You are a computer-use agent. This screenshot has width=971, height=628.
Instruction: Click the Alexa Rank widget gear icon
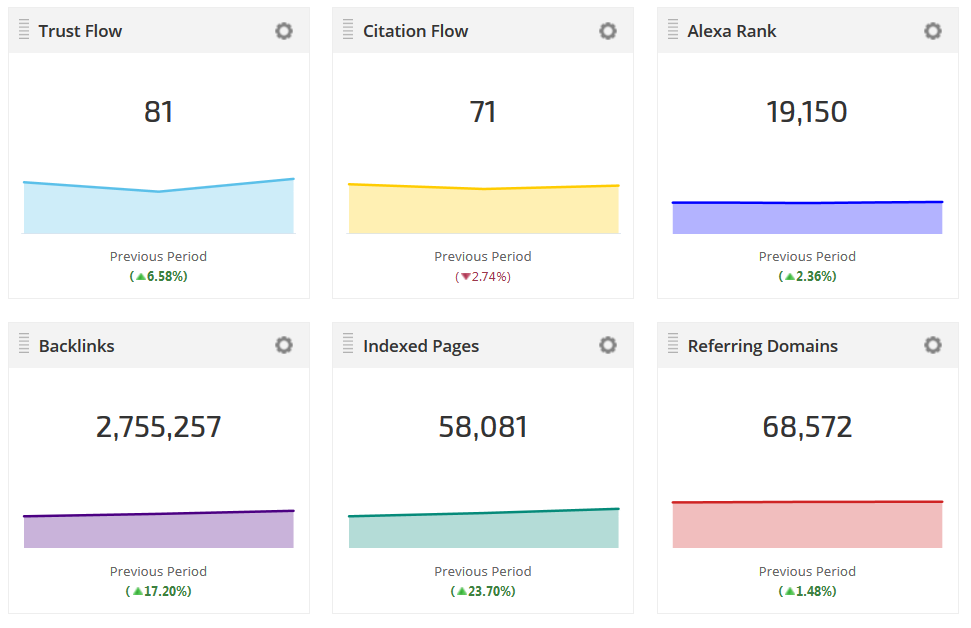[933, 31]
